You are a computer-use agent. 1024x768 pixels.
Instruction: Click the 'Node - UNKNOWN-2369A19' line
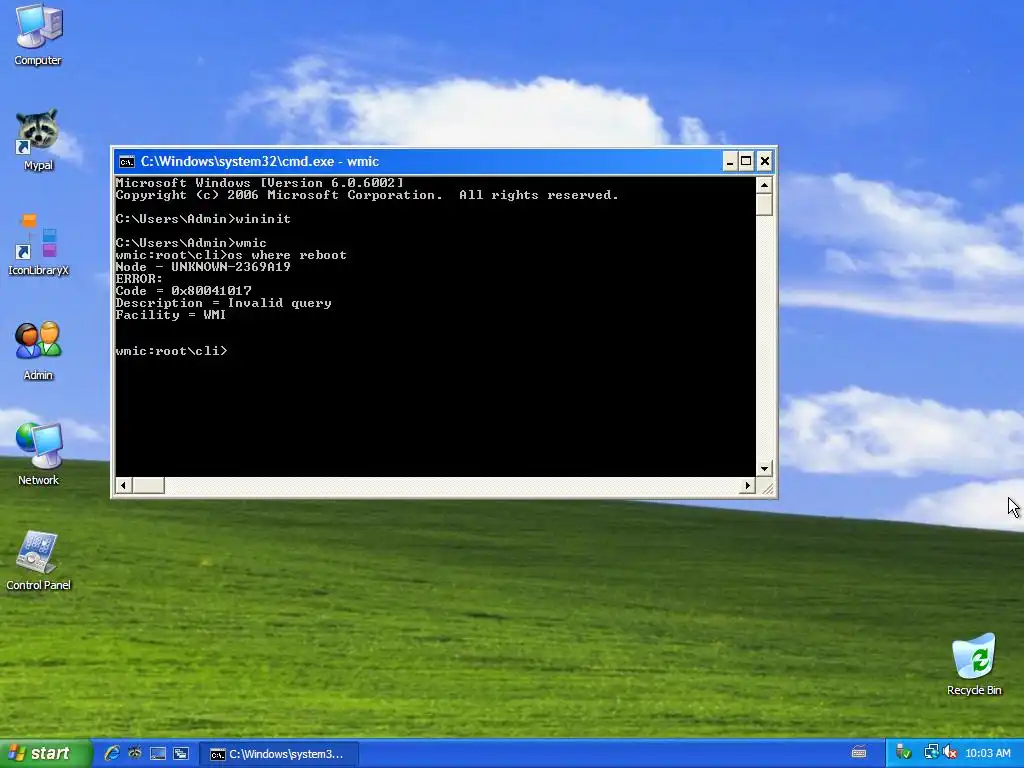(203, 267)
